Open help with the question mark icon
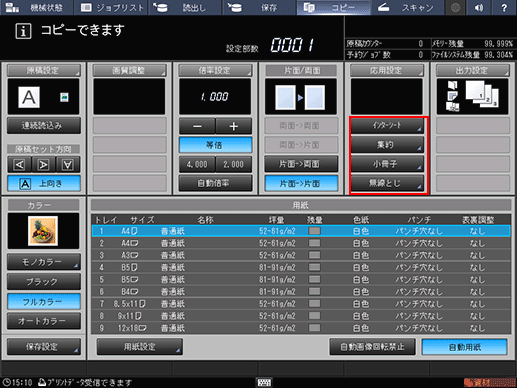Image resolution: width=517 pixels, height=388 pixels. (504, 7)
